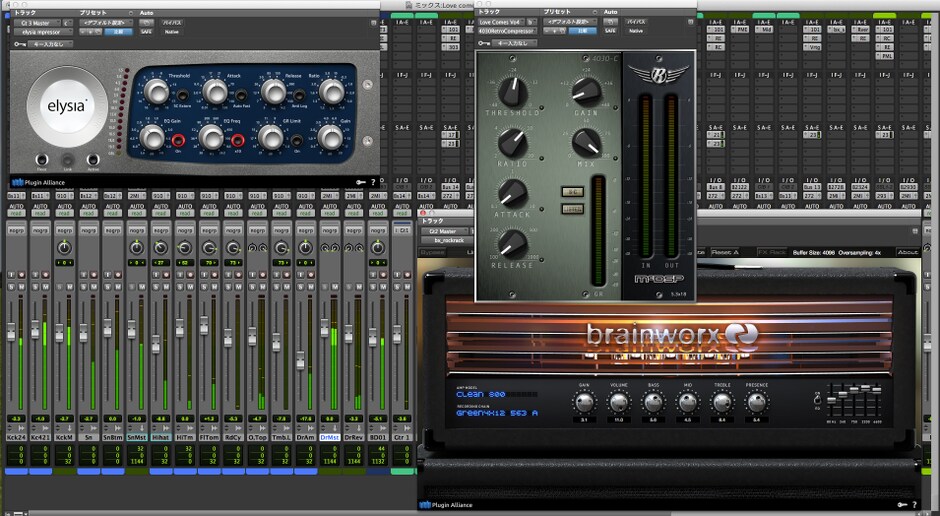Click the BASS knob on brainworx amp
940x516 pixels.
point(653,403)
